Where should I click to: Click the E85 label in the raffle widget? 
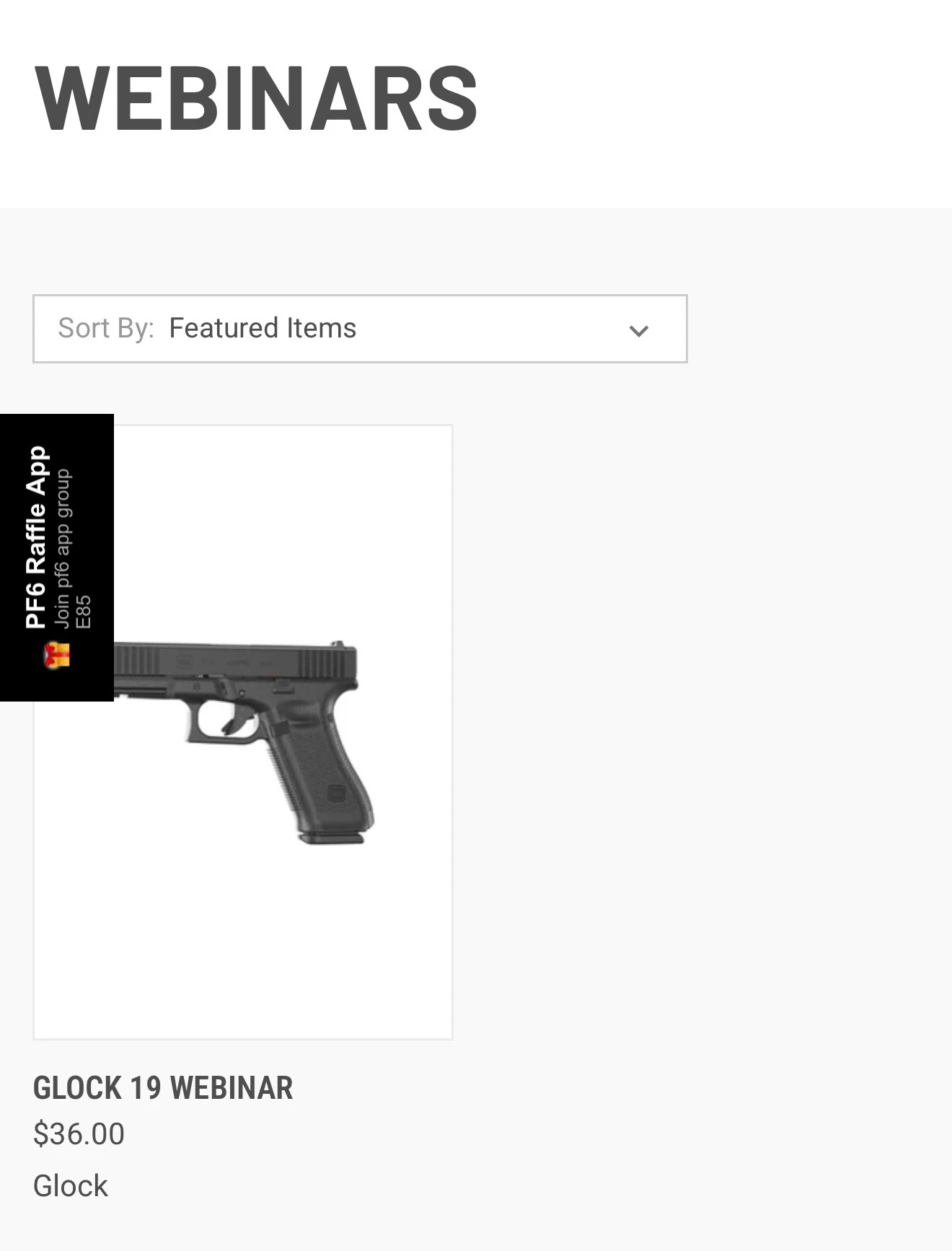84,611
